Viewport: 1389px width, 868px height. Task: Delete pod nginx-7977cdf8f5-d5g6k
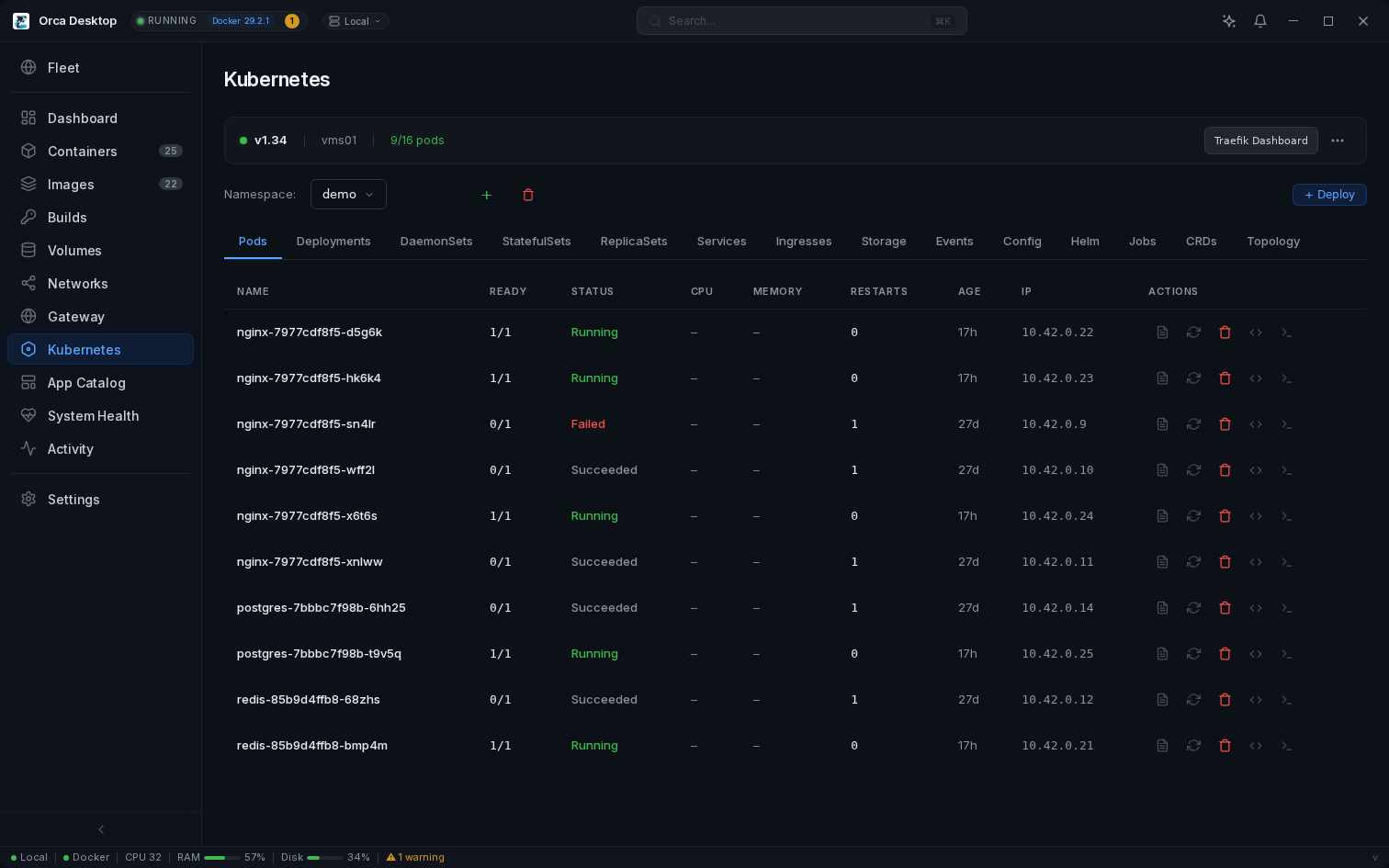[1225, 333]
